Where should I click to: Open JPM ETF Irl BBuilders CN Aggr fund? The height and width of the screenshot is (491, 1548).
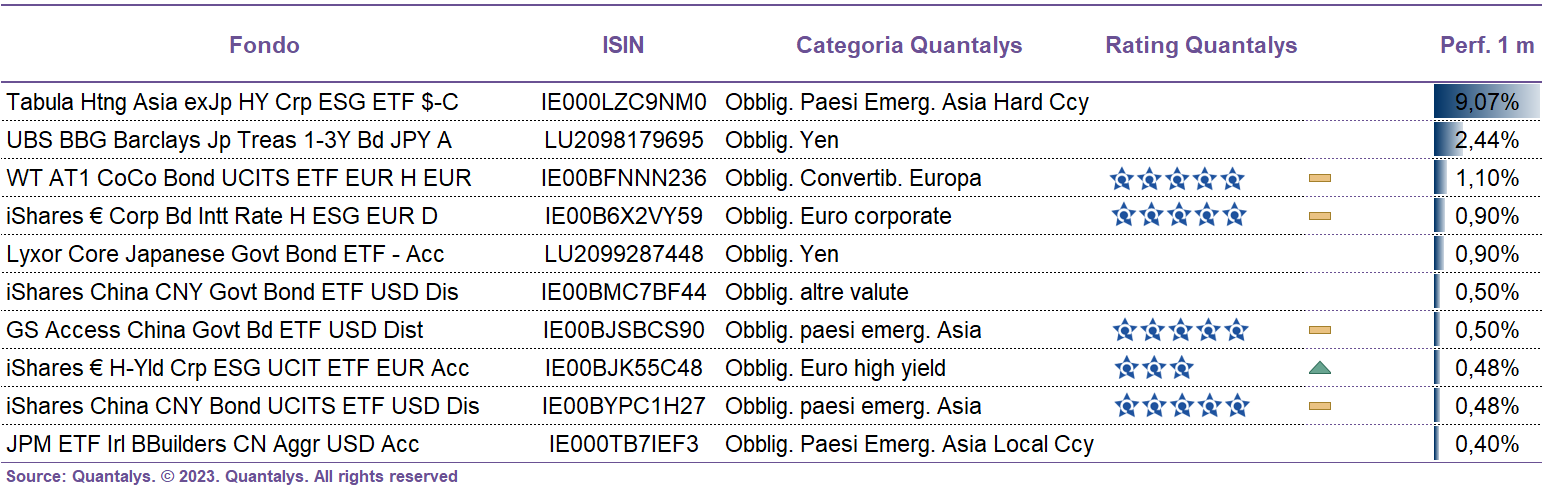(212, 444)
